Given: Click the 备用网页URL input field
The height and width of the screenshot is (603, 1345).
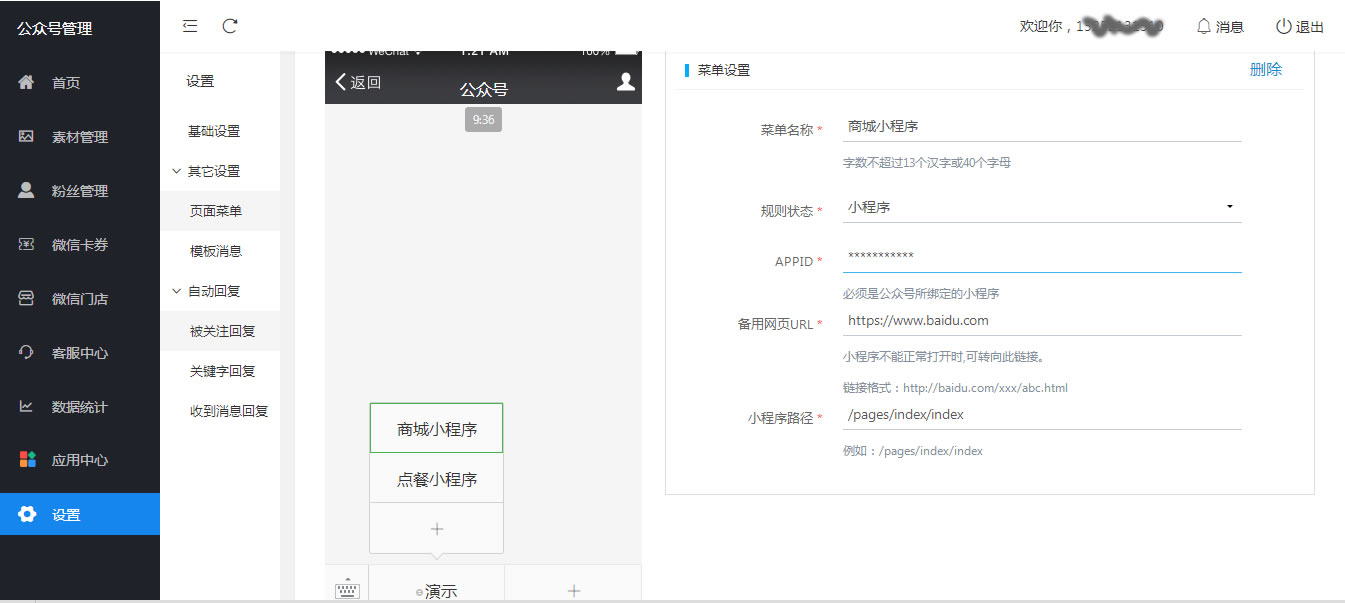Looking at the screenshot, I should coord(1042,321).
